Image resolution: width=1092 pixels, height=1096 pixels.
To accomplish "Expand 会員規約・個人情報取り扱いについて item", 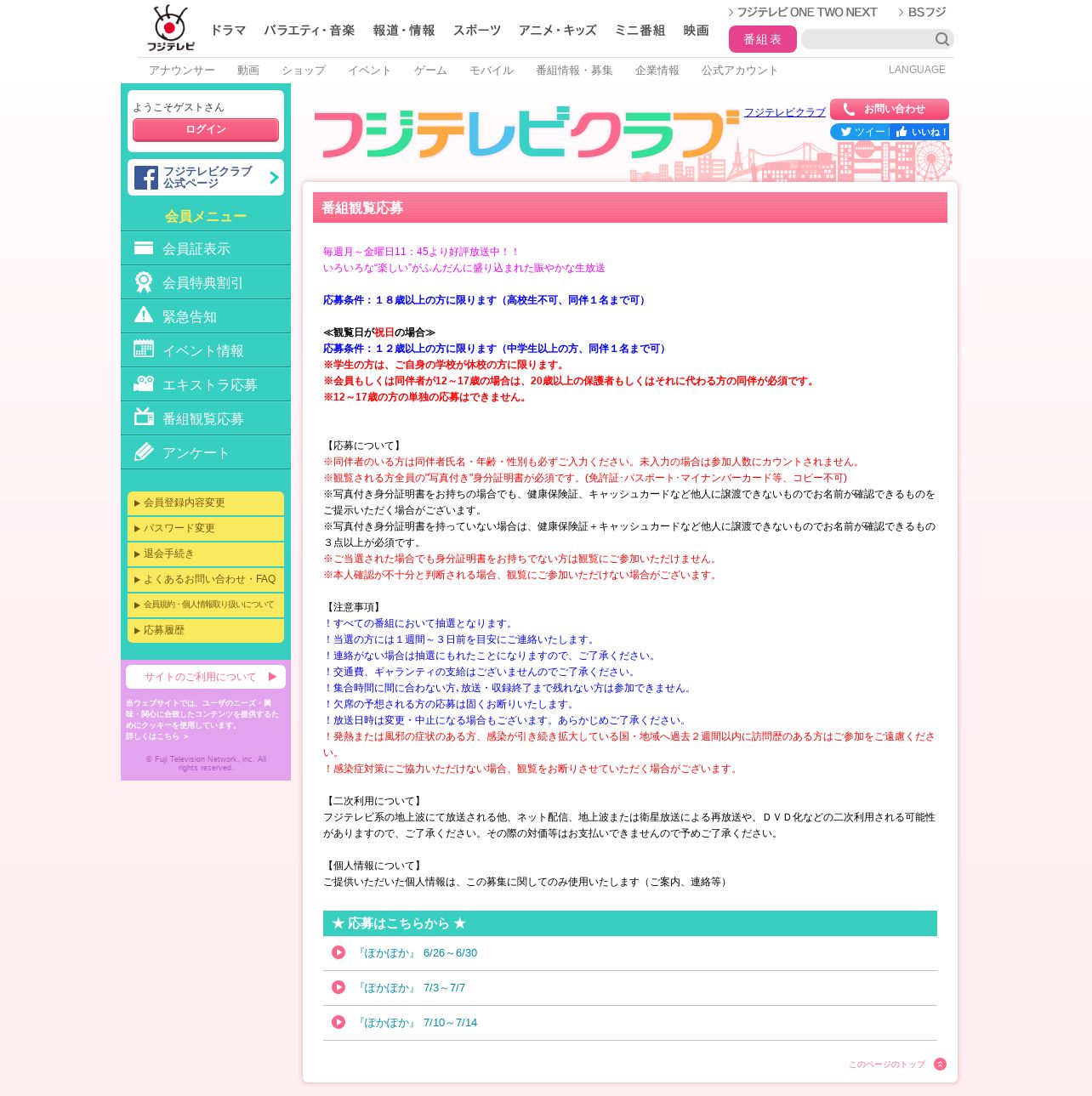I will 206,605.
